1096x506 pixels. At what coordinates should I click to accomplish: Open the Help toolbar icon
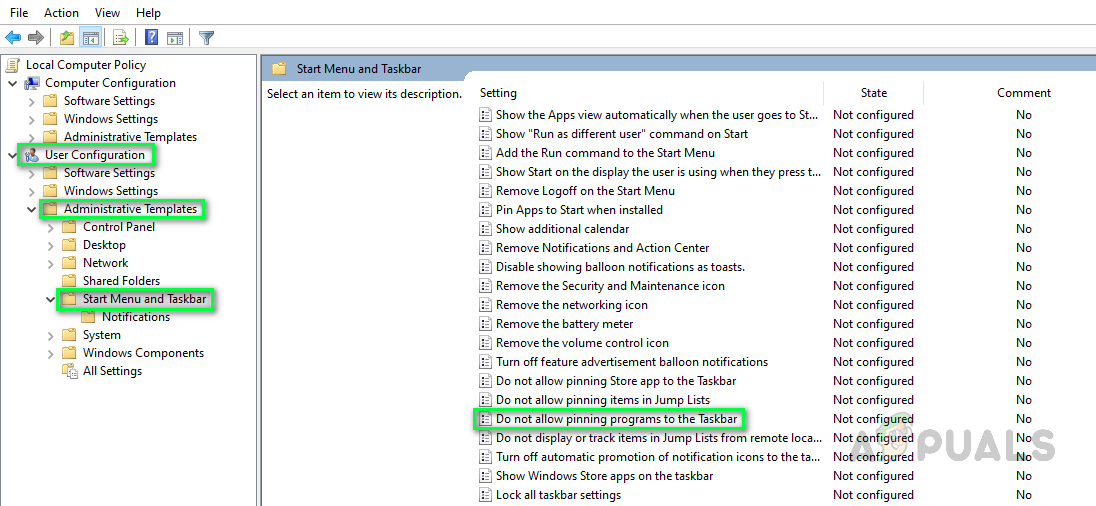pyautogui.click(x=151, y=37)
